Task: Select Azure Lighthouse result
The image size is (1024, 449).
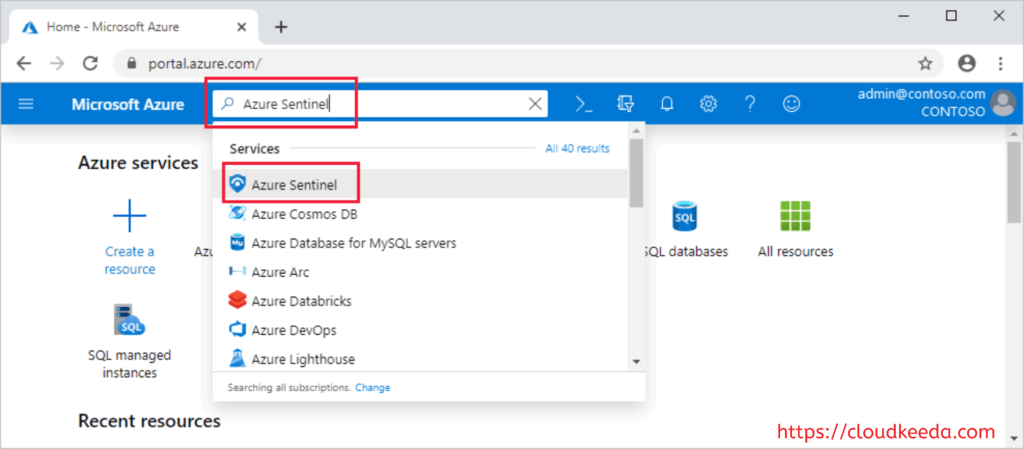Action: point(421,359)
